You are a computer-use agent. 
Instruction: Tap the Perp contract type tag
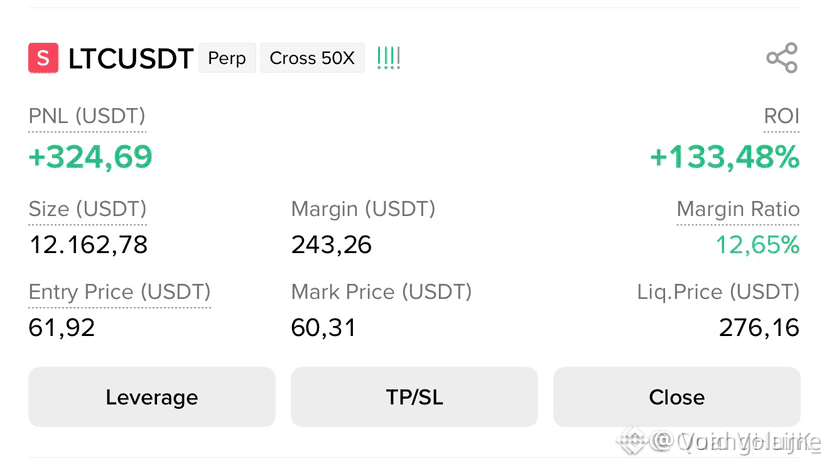point(227,58)
